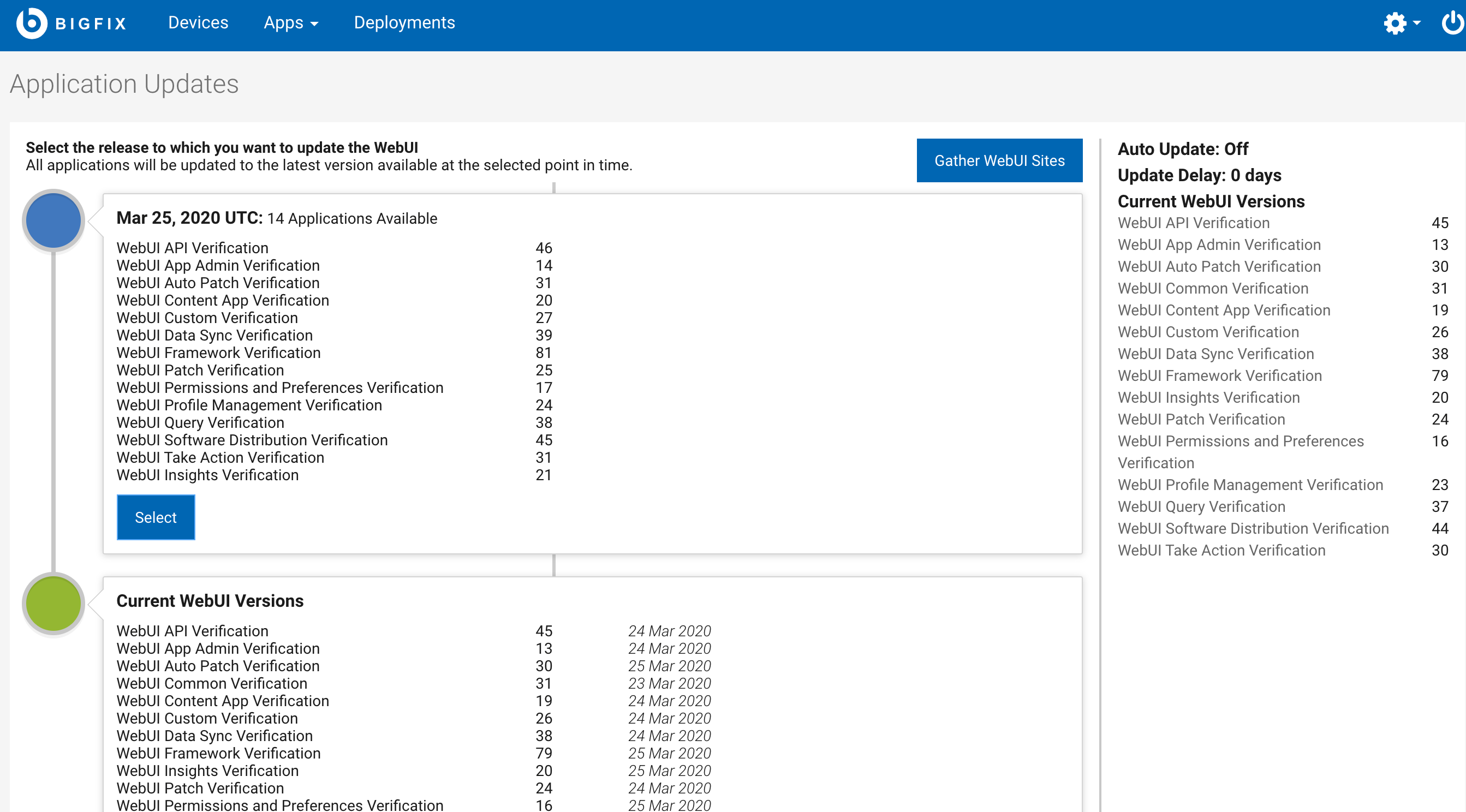This screenshot has height=812, width=1466.
Task: Click the Current WebUI Versions section heading
Action: coord(210,601)
